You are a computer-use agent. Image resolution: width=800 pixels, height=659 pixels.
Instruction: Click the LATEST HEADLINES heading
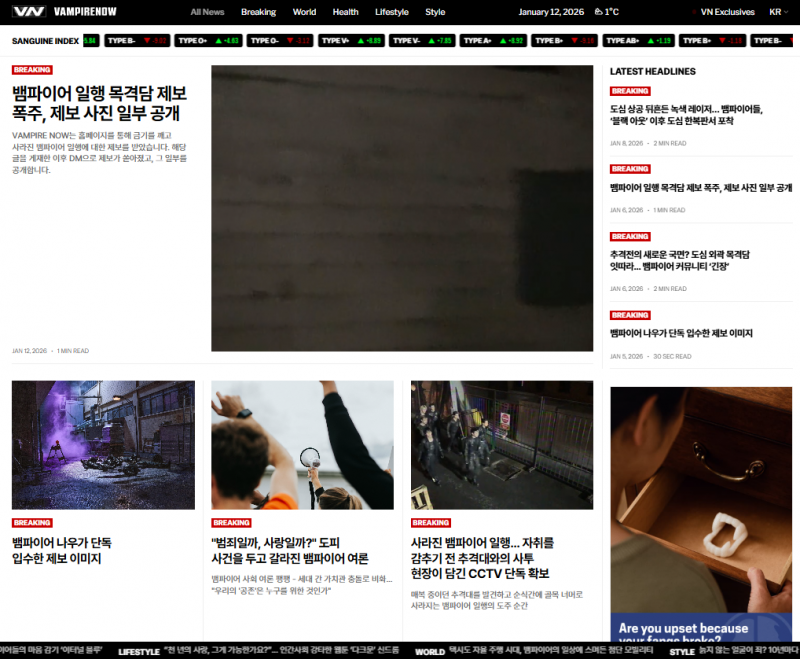click(x=653, y=71)
